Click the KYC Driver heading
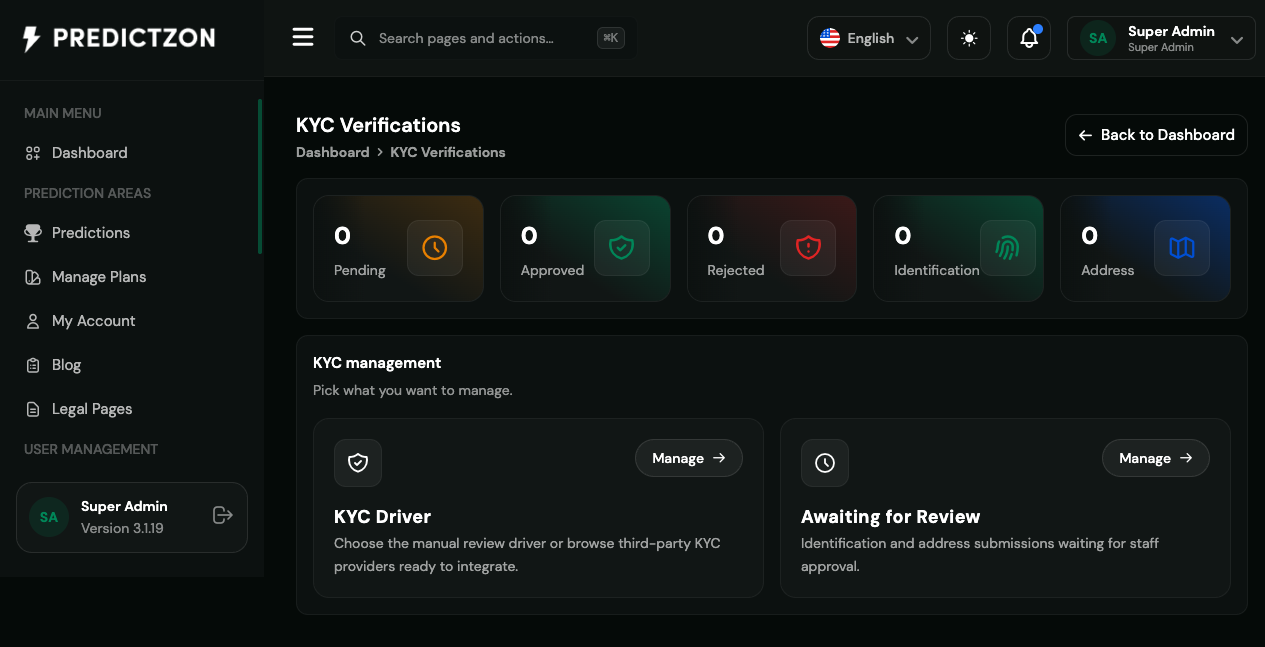1265x647 pixels. (x=382, y=517)
